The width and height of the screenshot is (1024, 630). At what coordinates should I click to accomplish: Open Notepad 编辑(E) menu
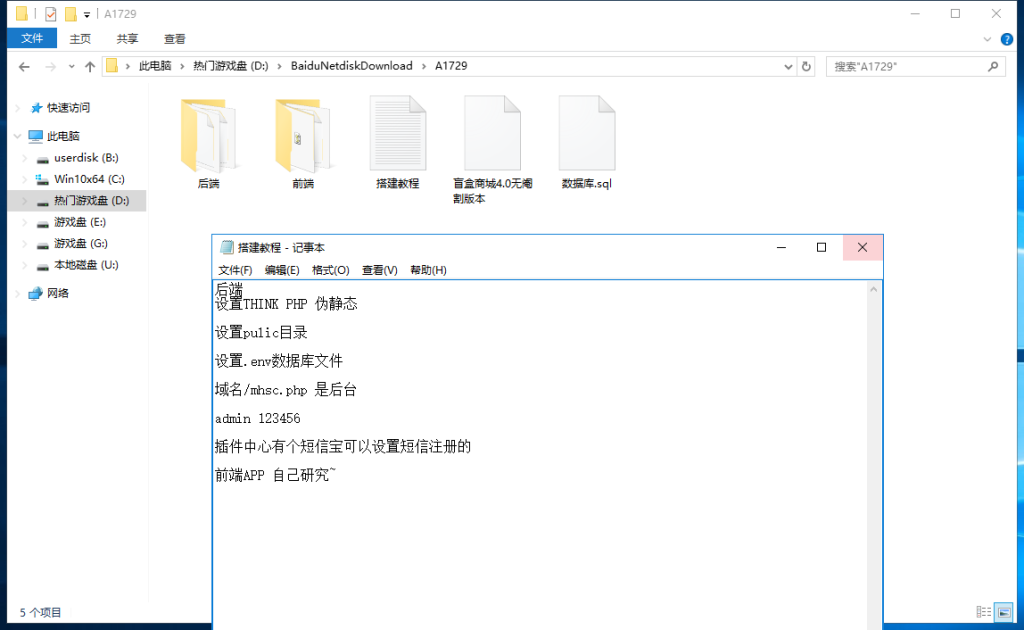coord(282,270)
